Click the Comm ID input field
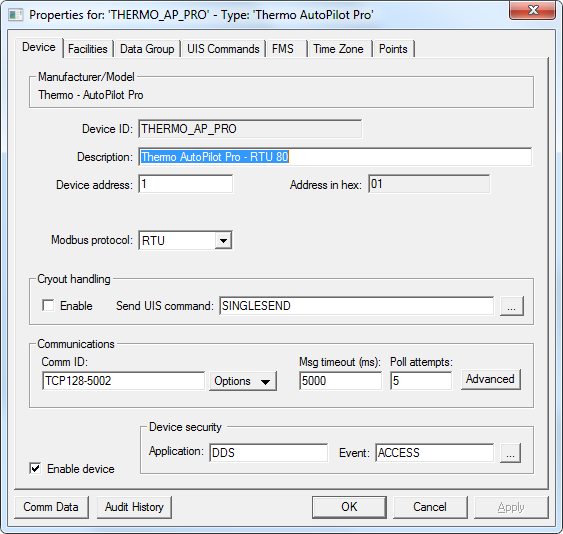This screenshot has width=563, height=534. click(124, 381)
